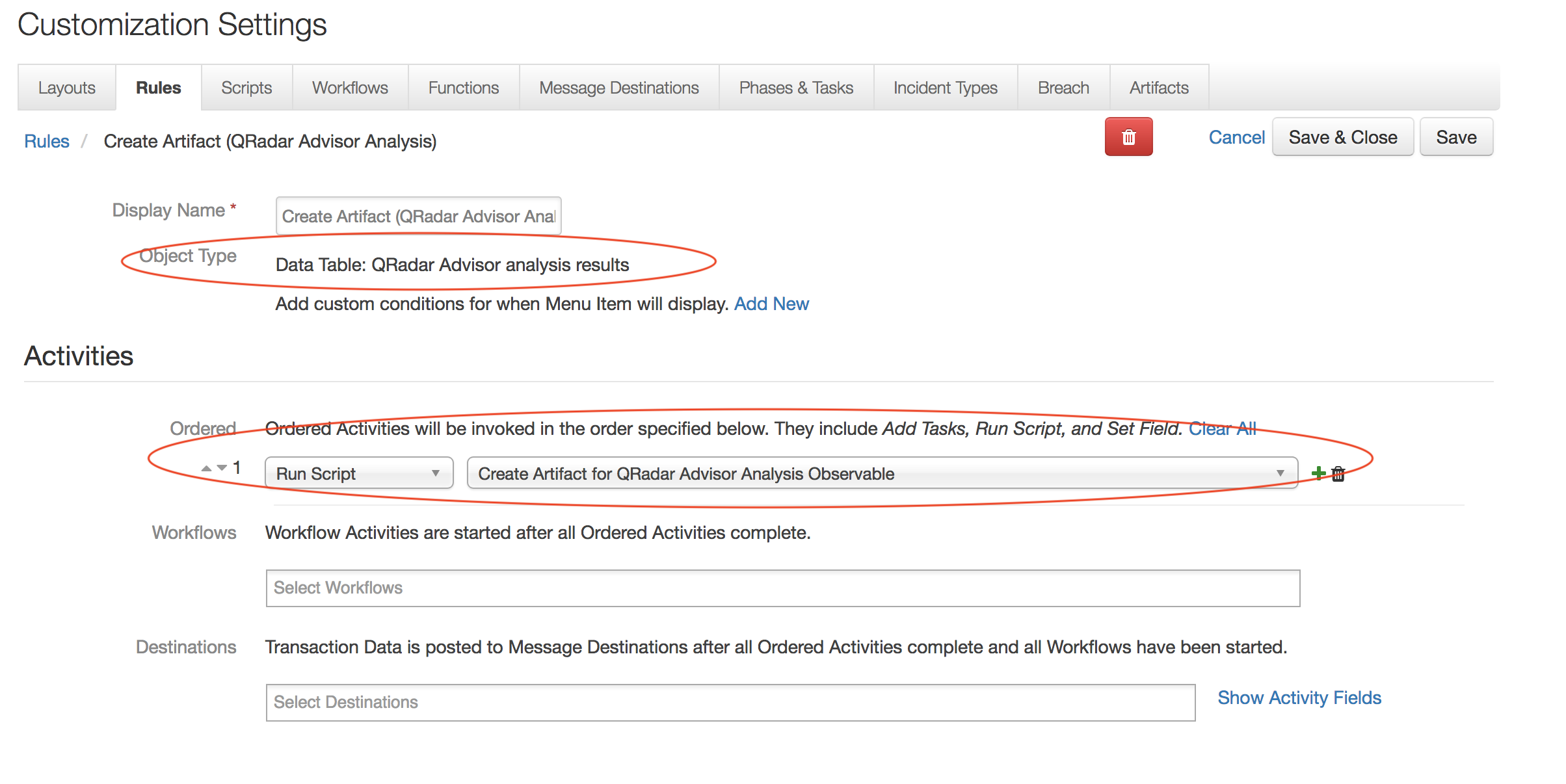The height and width of the screenshot is (784, 1566).
Task: Open the Run Script activity type dropdown
Action: 358,473
